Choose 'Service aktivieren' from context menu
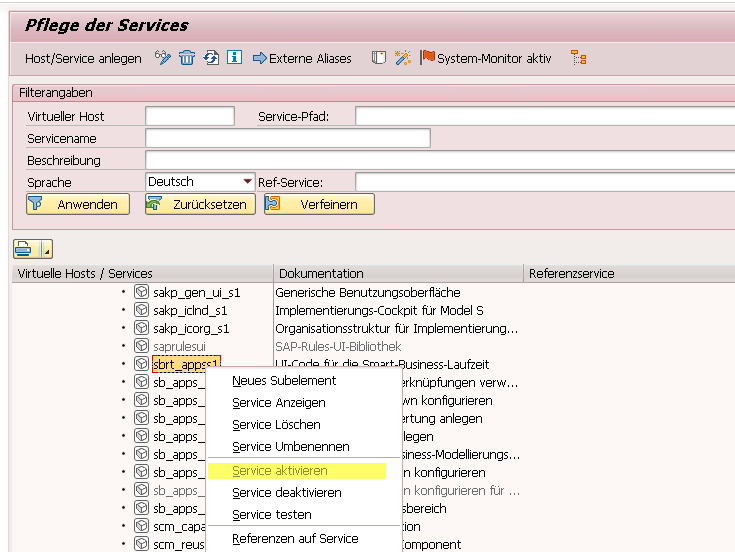The image size is (735, 552). [x=280, y=471]
